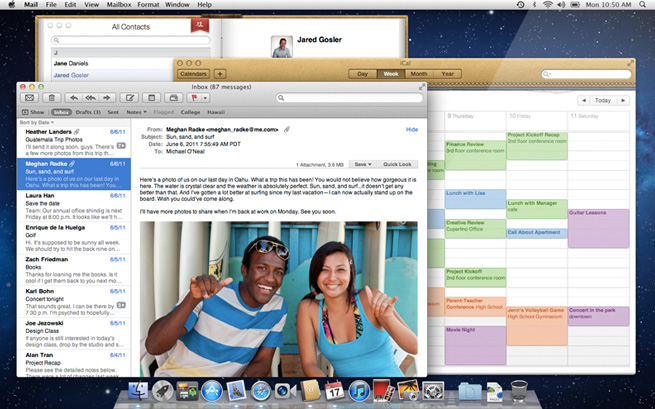Click the Reply All double-arrow icon
Viewport: 655px width, 409px height.
pyautogui.click(x=91, y=98)
